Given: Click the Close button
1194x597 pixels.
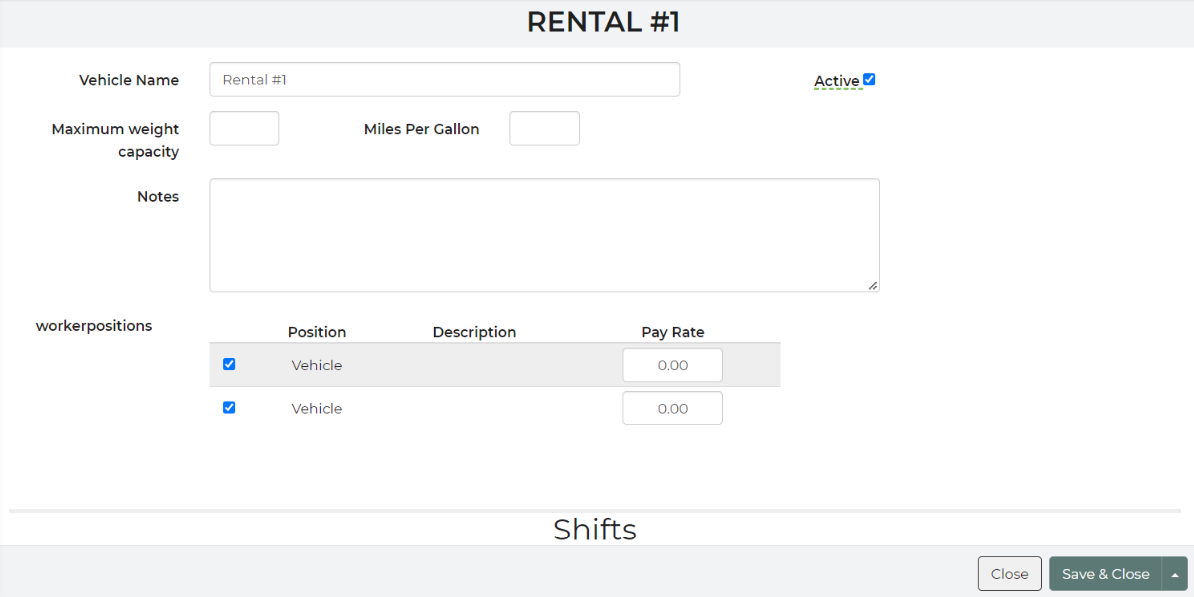Looking at the screenshot, I should pos(1010,574).
